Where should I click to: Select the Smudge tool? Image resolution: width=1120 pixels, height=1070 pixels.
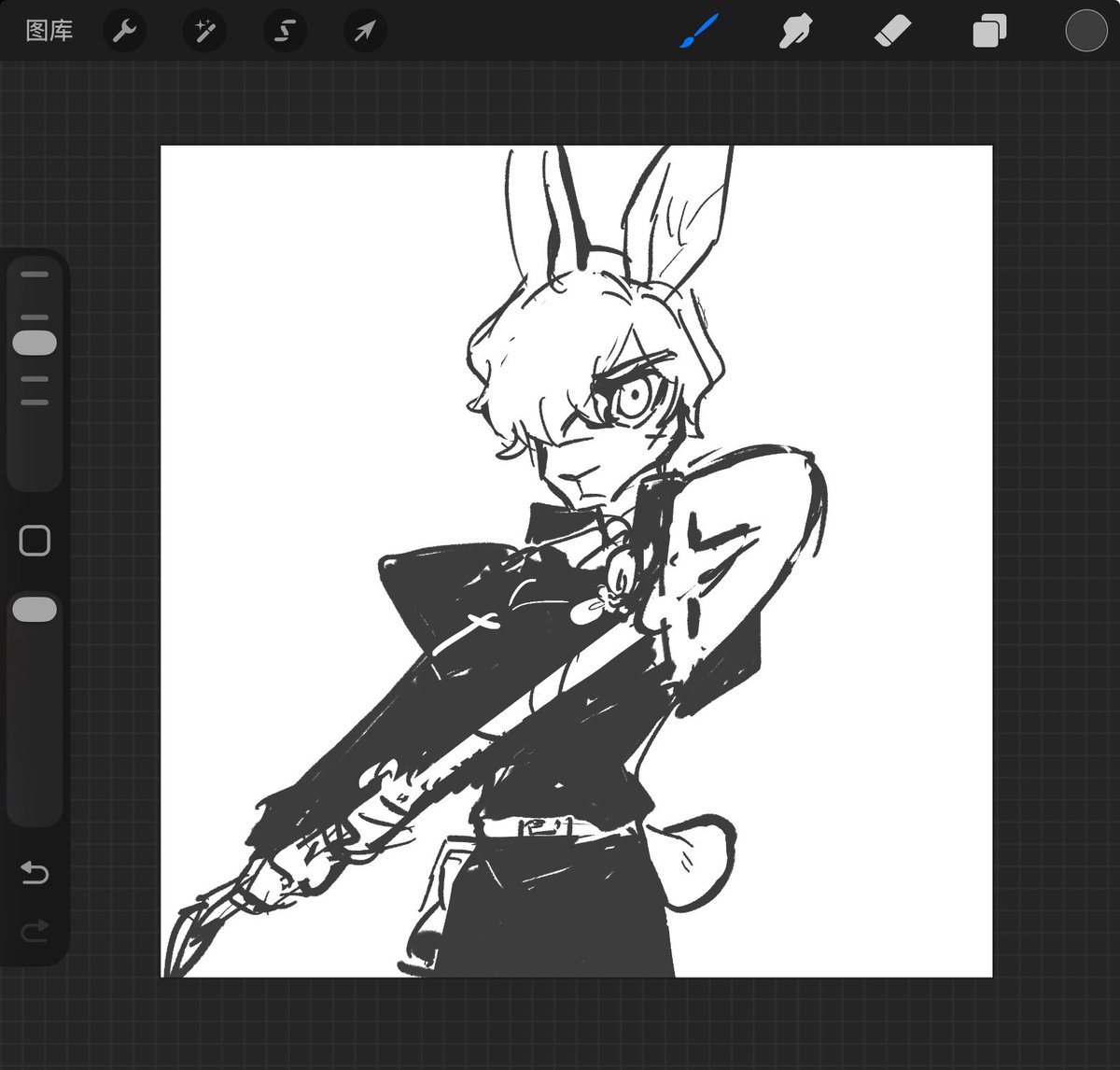point(795,32)
